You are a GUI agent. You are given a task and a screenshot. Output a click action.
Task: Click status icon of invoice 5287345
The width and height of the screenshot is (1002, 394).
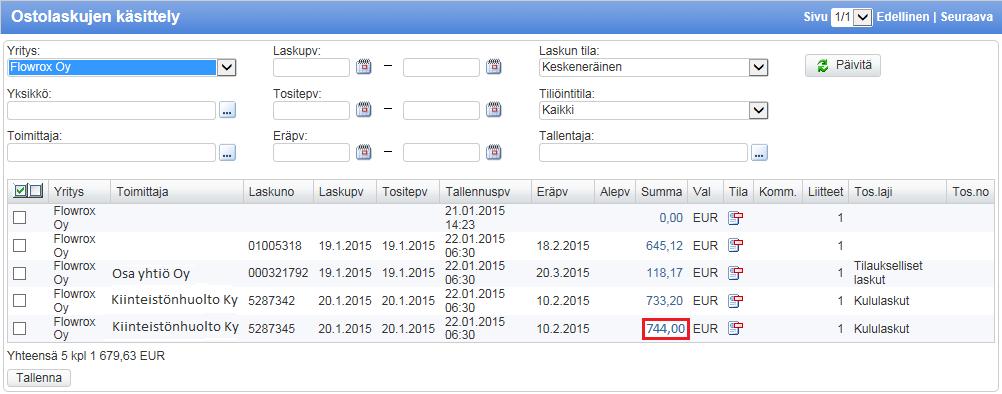(736, 328)
